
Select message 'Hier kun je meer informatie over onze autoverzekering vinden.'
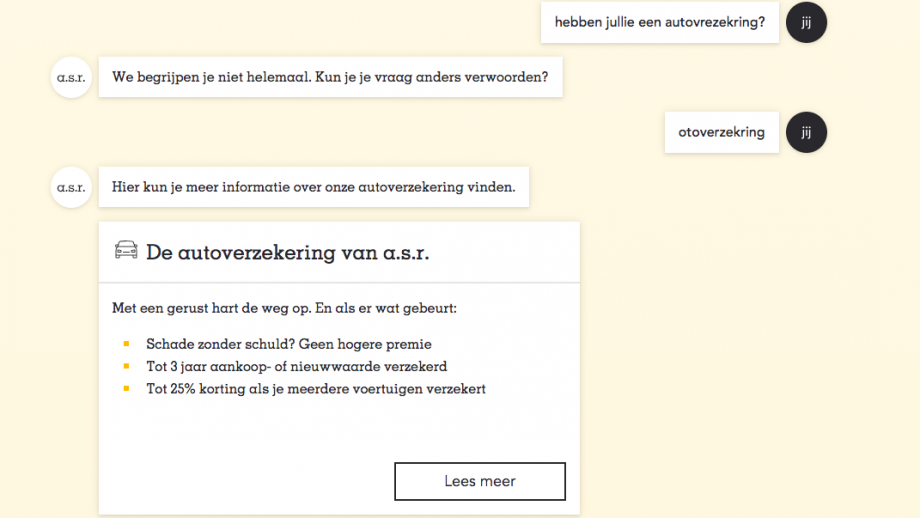[x=314, y=187]
